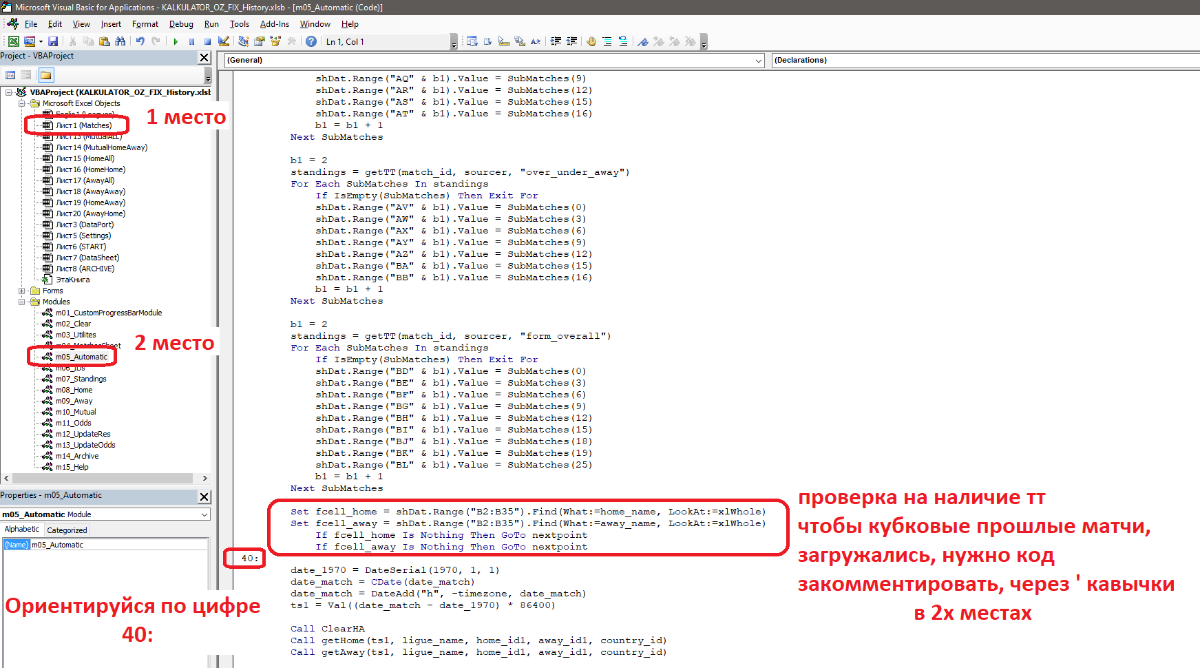Click View Code button in Project panel
Image resolution: width=1200 pixels, height=668 pixels.
(x=10, y=75)
